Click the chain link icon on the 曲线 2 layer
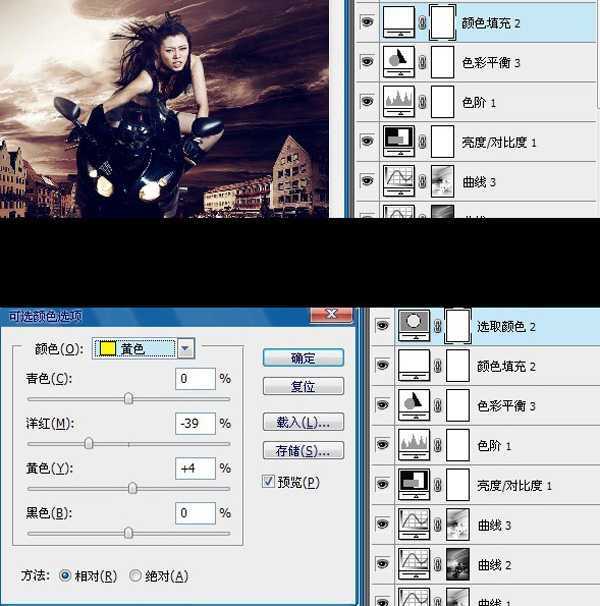 [438, 562]
